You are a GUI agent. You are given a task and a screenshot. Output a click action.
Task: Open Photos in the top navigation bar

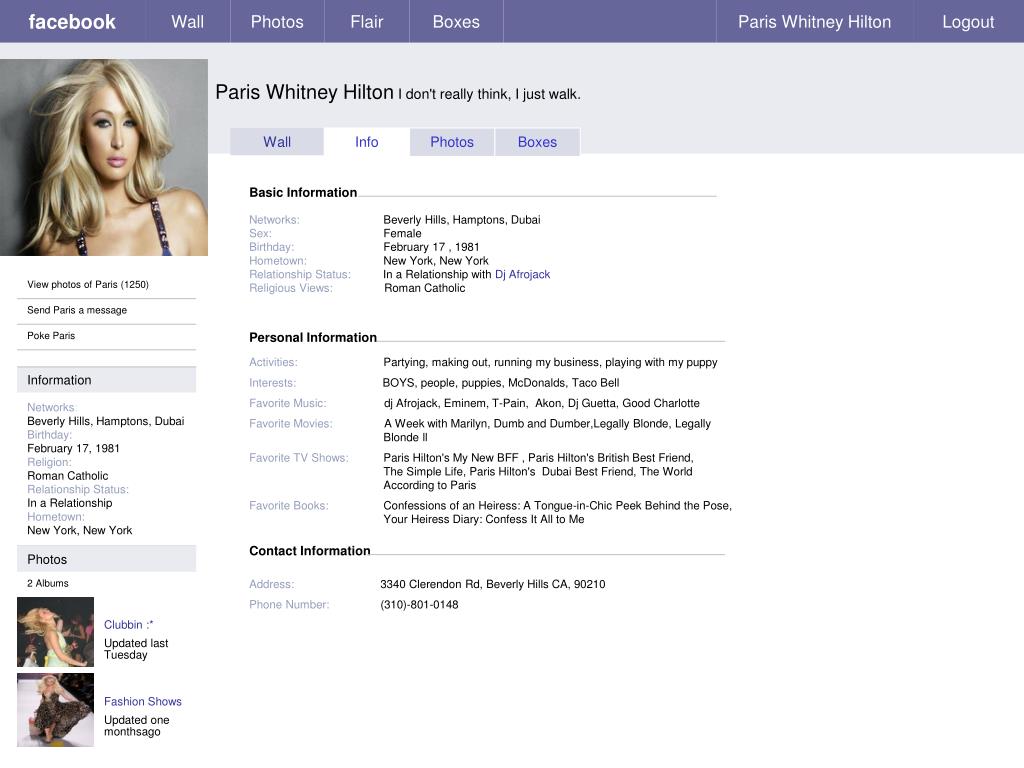point(277,22)
